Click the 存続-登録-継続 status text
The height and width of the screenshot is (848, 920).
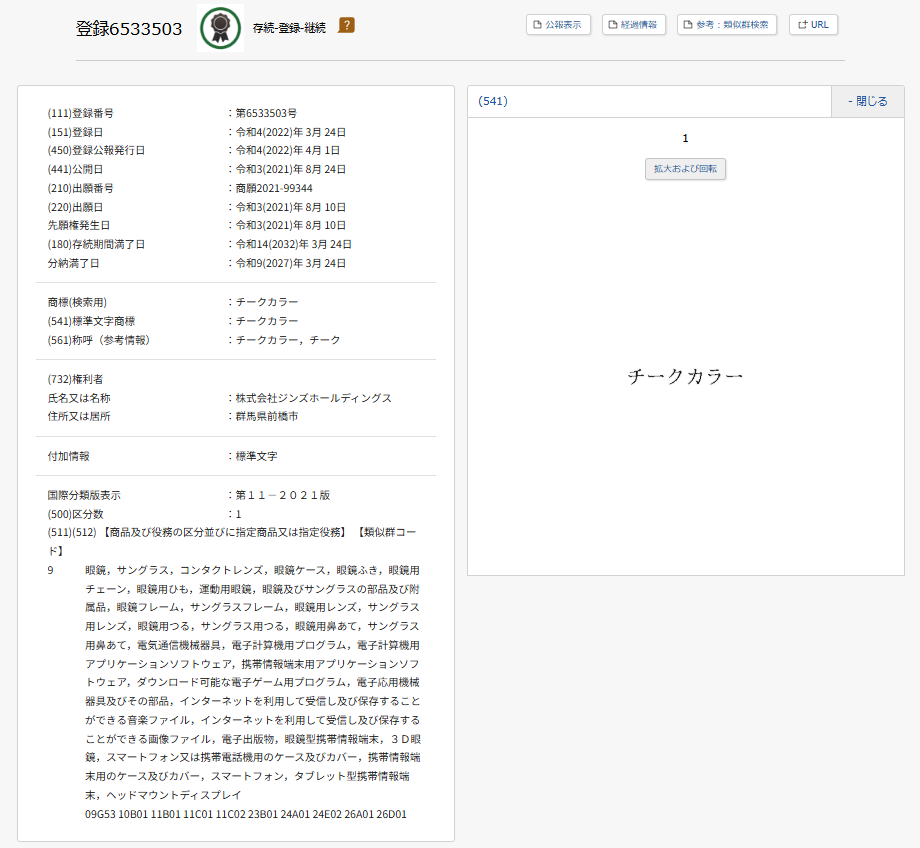click(289, 26)
